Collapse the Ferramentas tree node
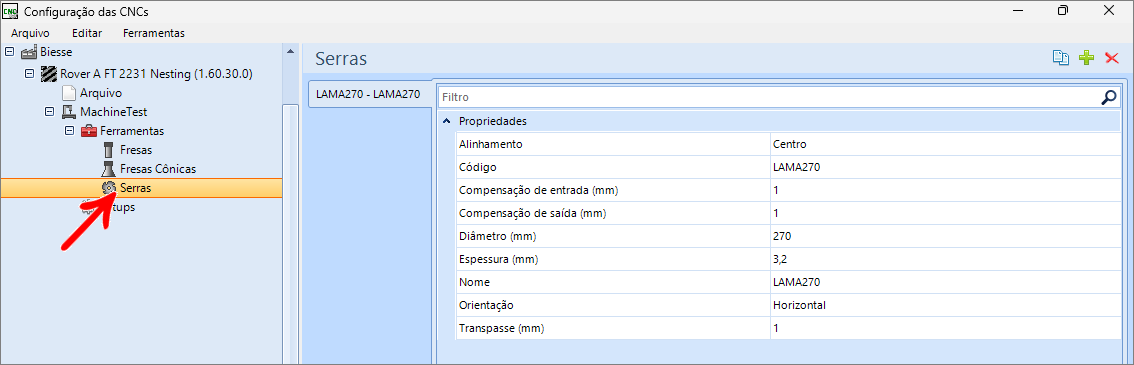 click(x=69, y=131)
